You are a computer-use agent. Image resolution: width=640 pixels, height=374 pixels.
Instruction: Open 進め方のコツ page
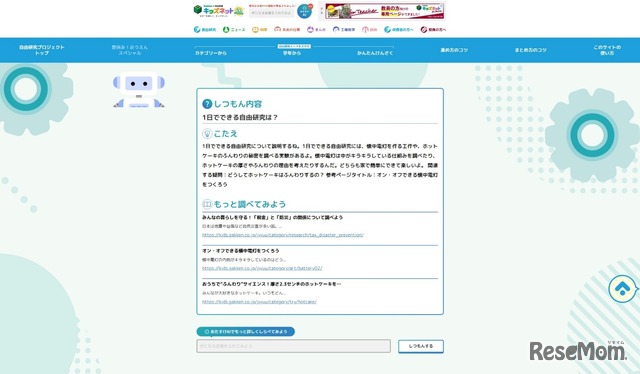pos(454,50)
